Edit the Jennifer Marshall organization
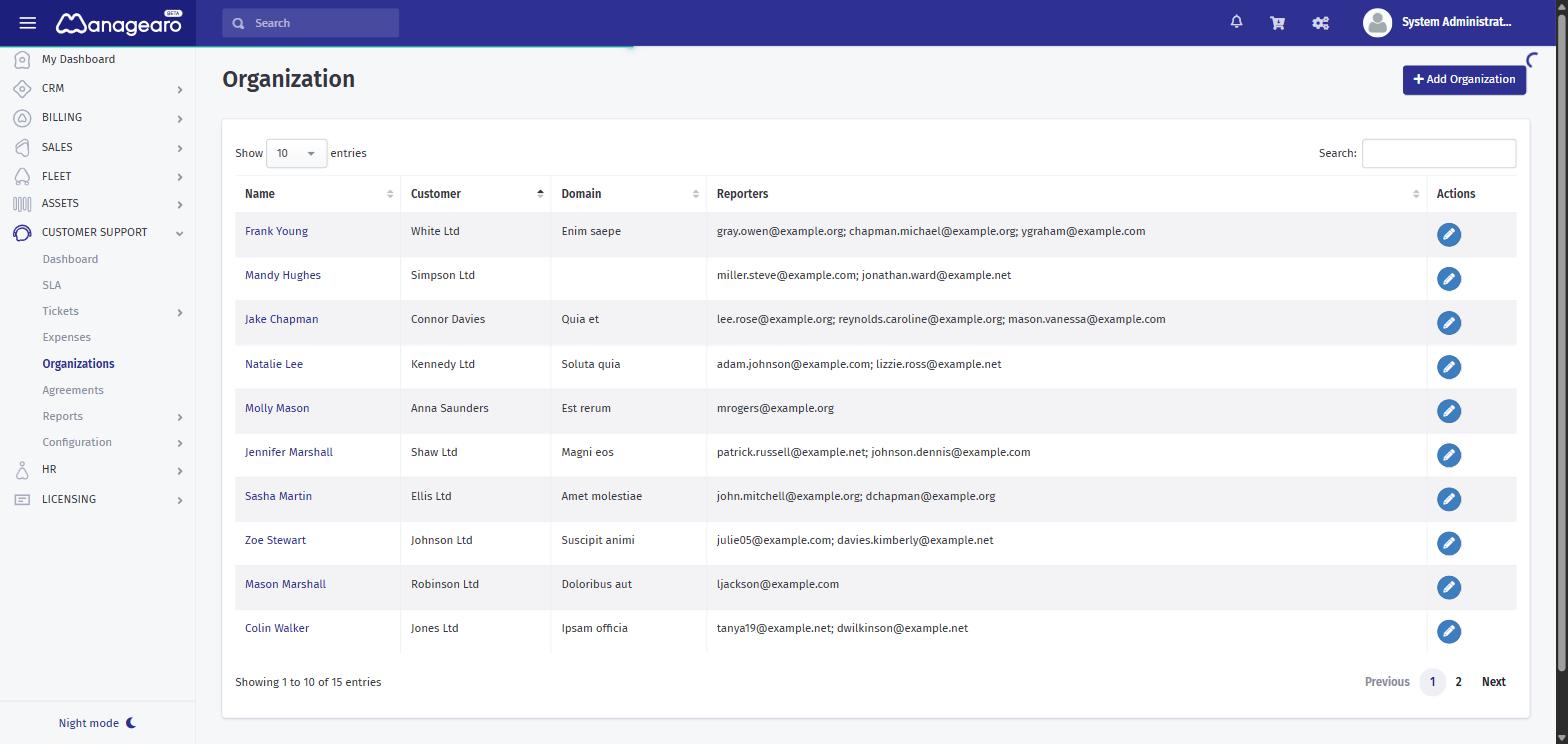The height and width of the screenshot is (744, 1568). point(1448,455)
